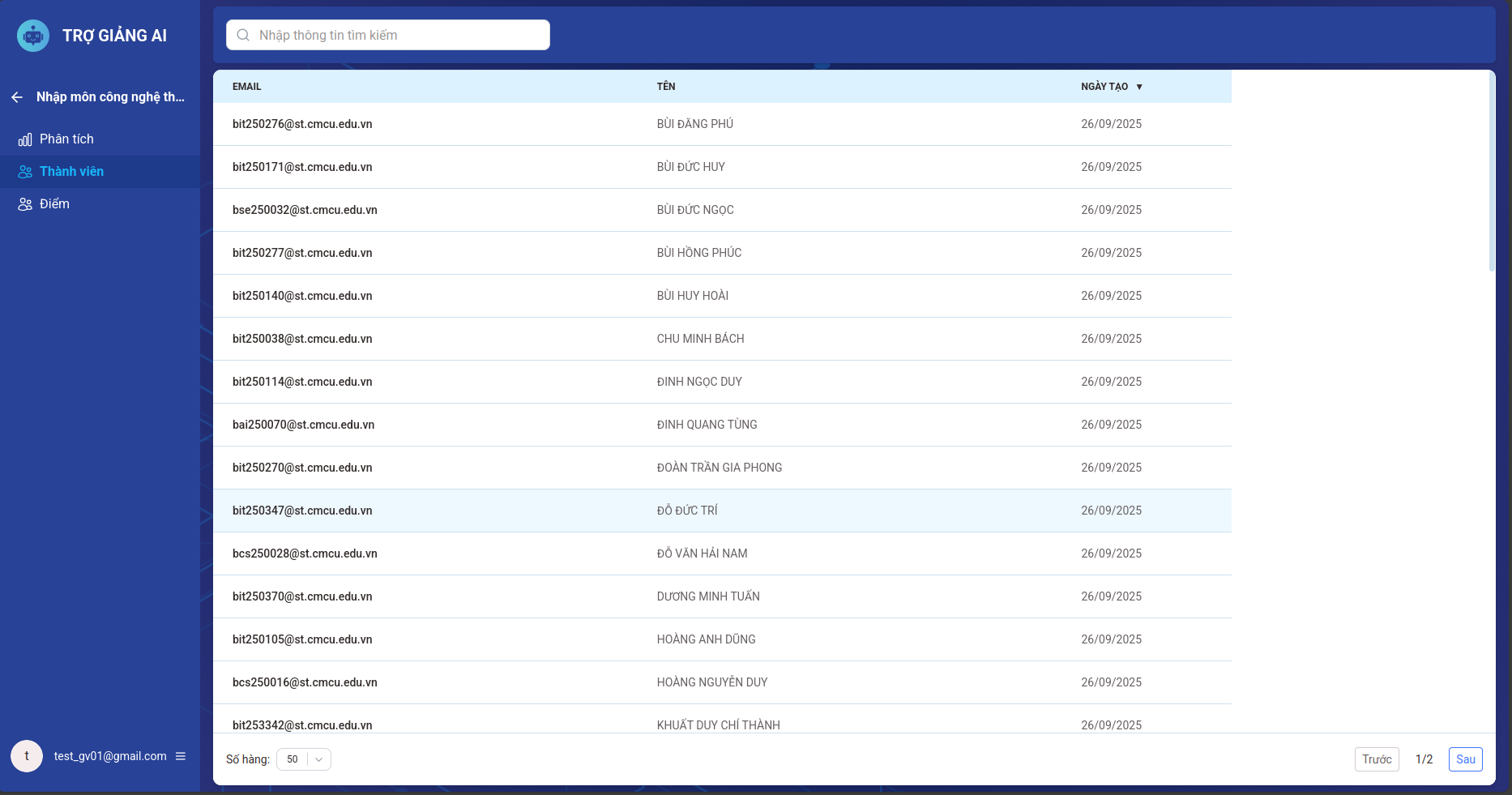Screen dimensions: 1512x795
Task: Click the Trước previous page button
Action: 1376,759
